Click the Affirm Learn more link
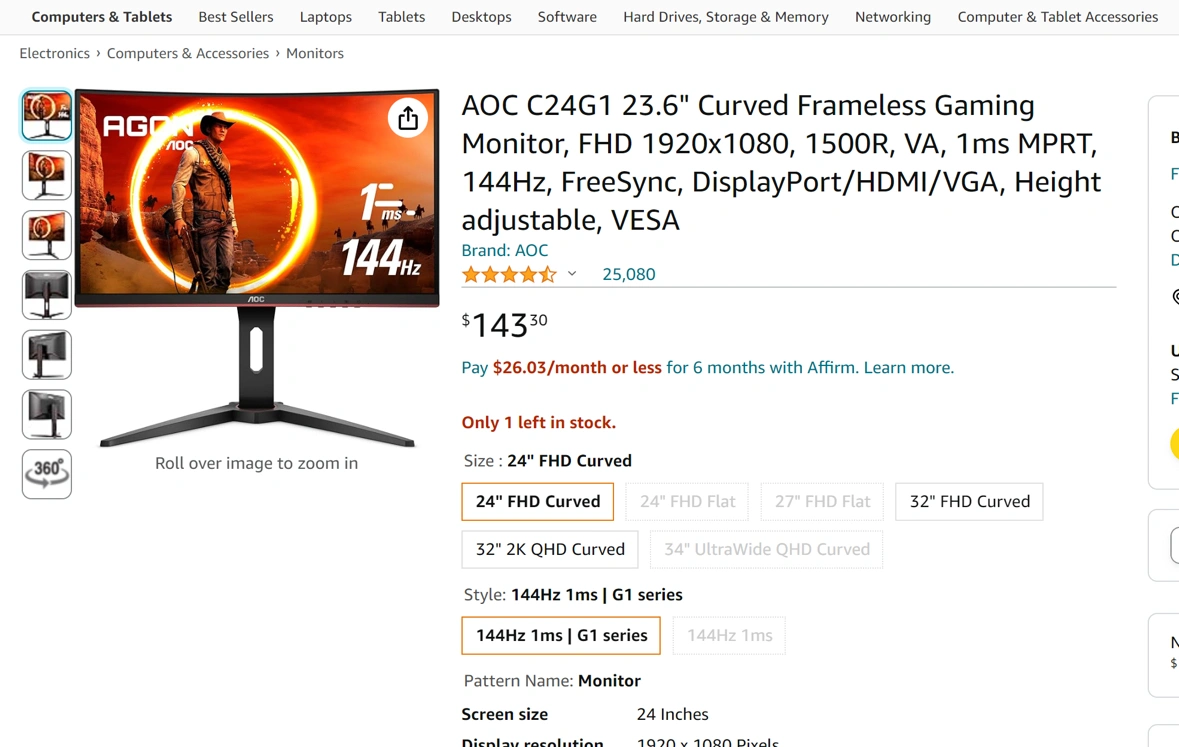The height and width of the screenshot is (747, 1179). click(x=908, y=368)
